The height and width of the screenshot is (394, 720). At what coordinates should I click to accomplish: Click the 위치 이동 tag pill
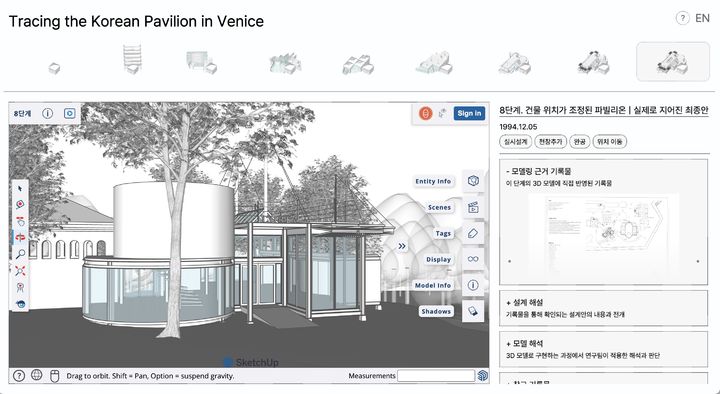click(610, 141)
